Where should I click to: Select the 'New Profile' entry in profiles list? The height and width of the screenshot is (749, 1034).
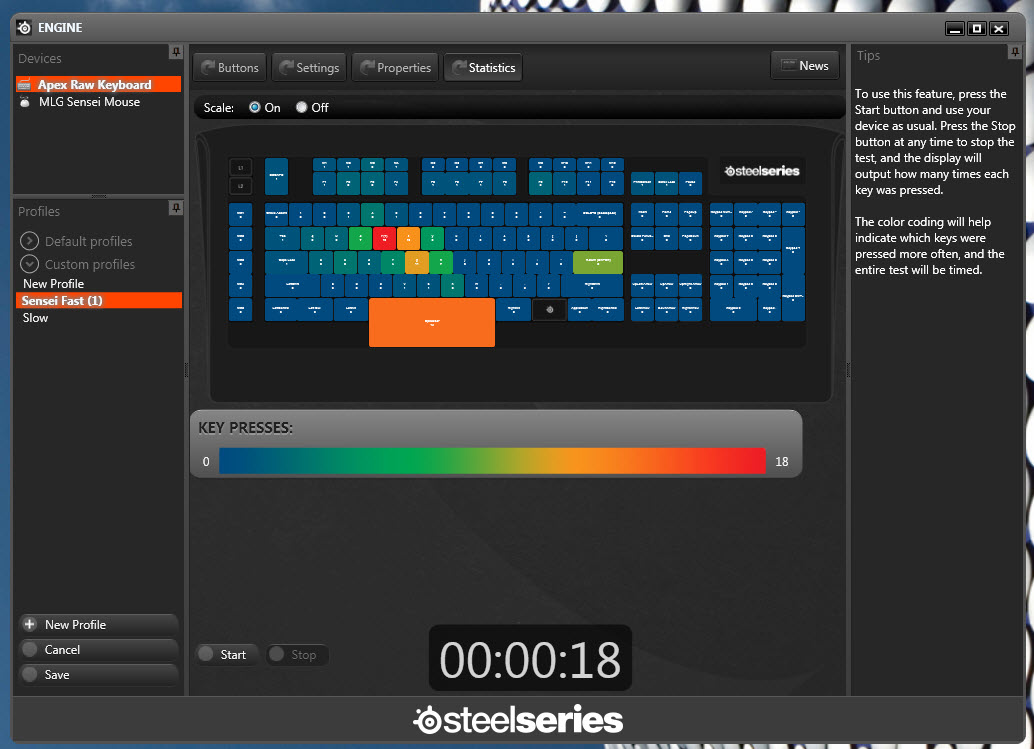[x=53, y=284]
